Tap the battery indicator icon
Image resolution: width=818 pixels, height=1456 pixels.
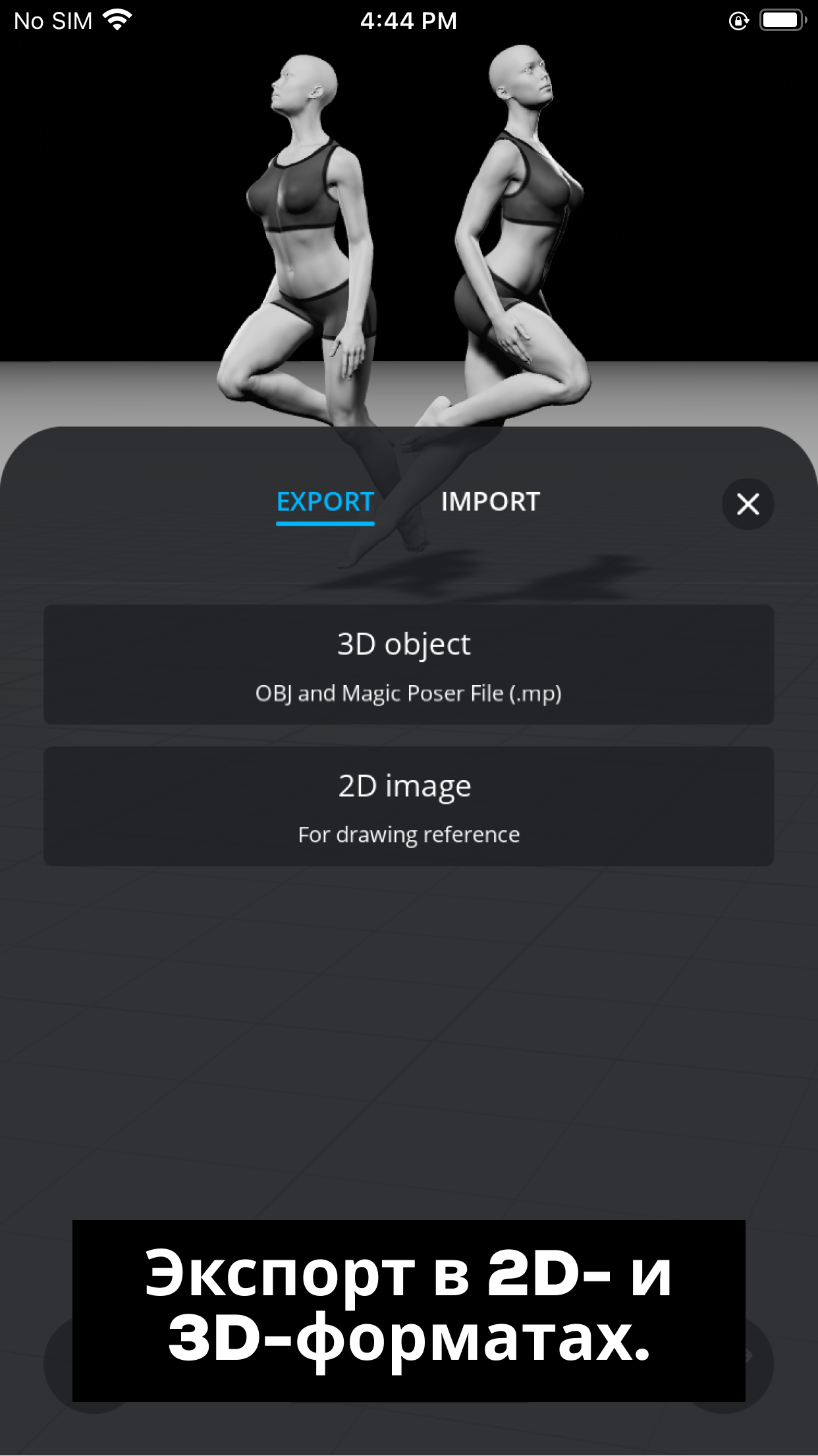pyautogui.click(x=782, y=20)
